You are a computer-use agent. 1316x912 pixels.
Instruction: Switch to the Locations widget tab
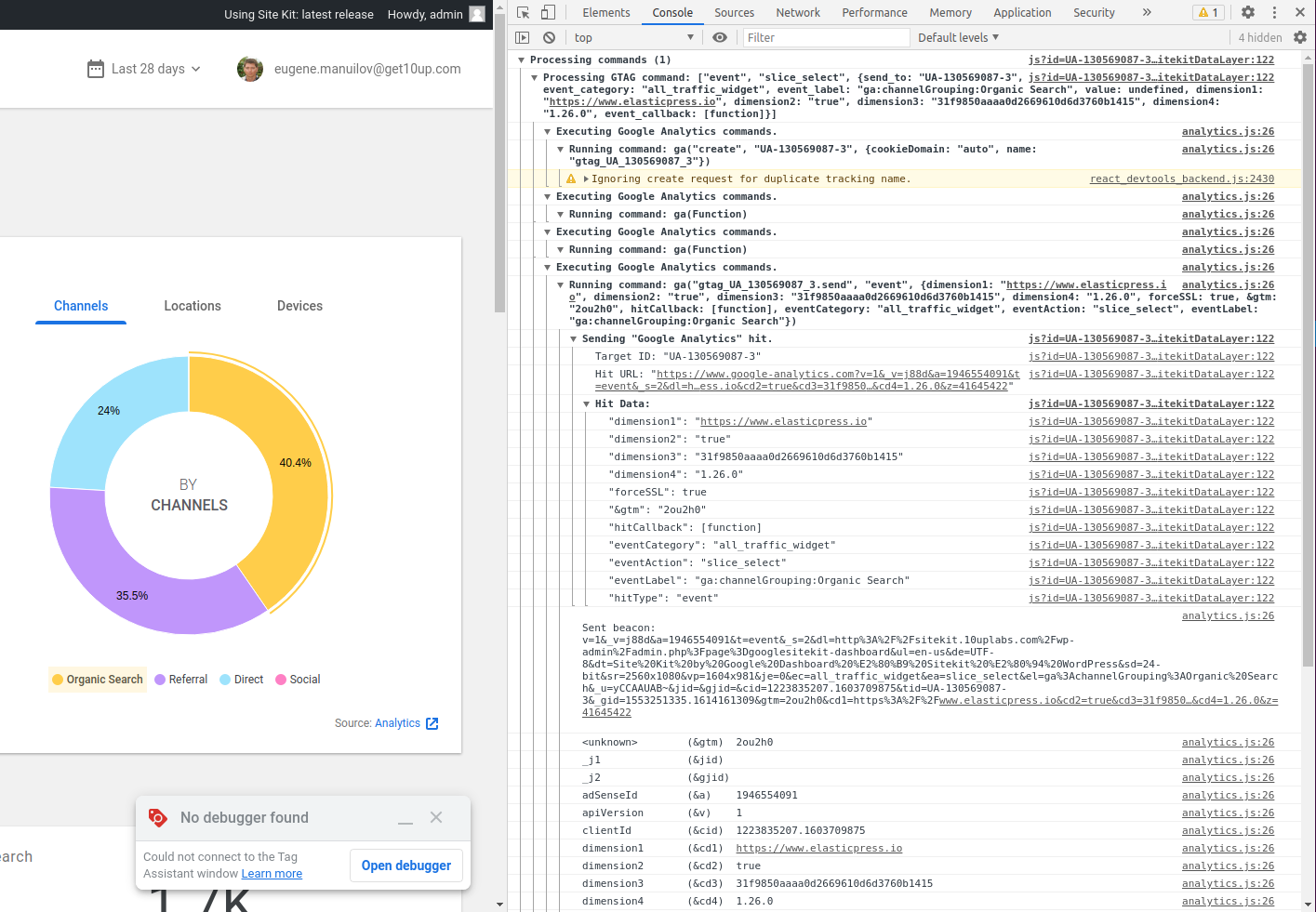tap(193, 306)
